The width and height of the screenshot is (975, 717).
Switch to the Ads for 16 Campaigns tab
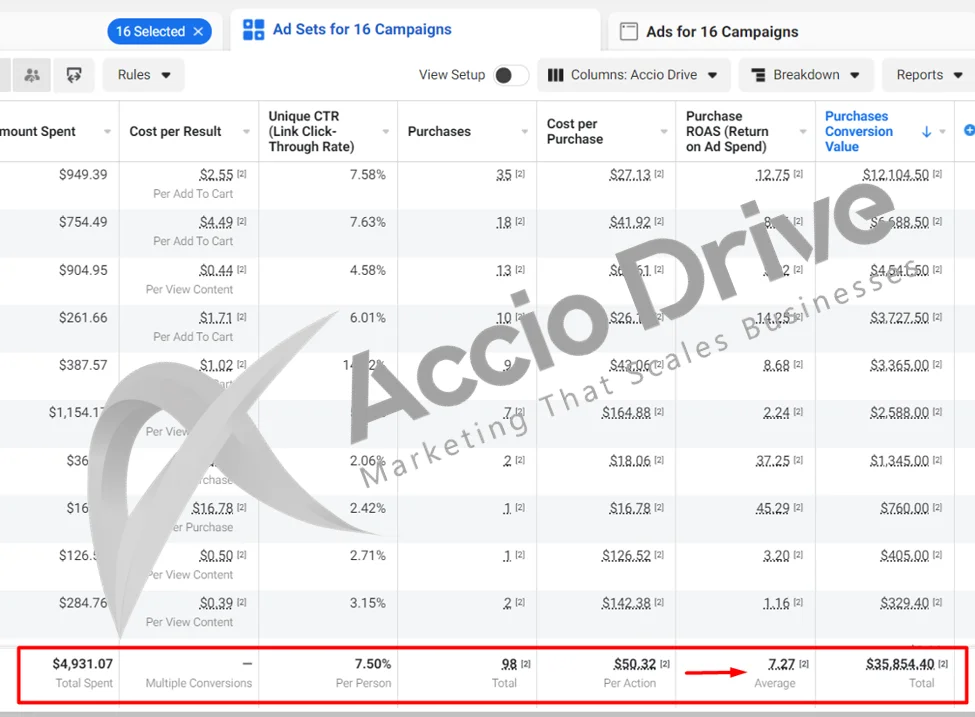tap(721, 32)
